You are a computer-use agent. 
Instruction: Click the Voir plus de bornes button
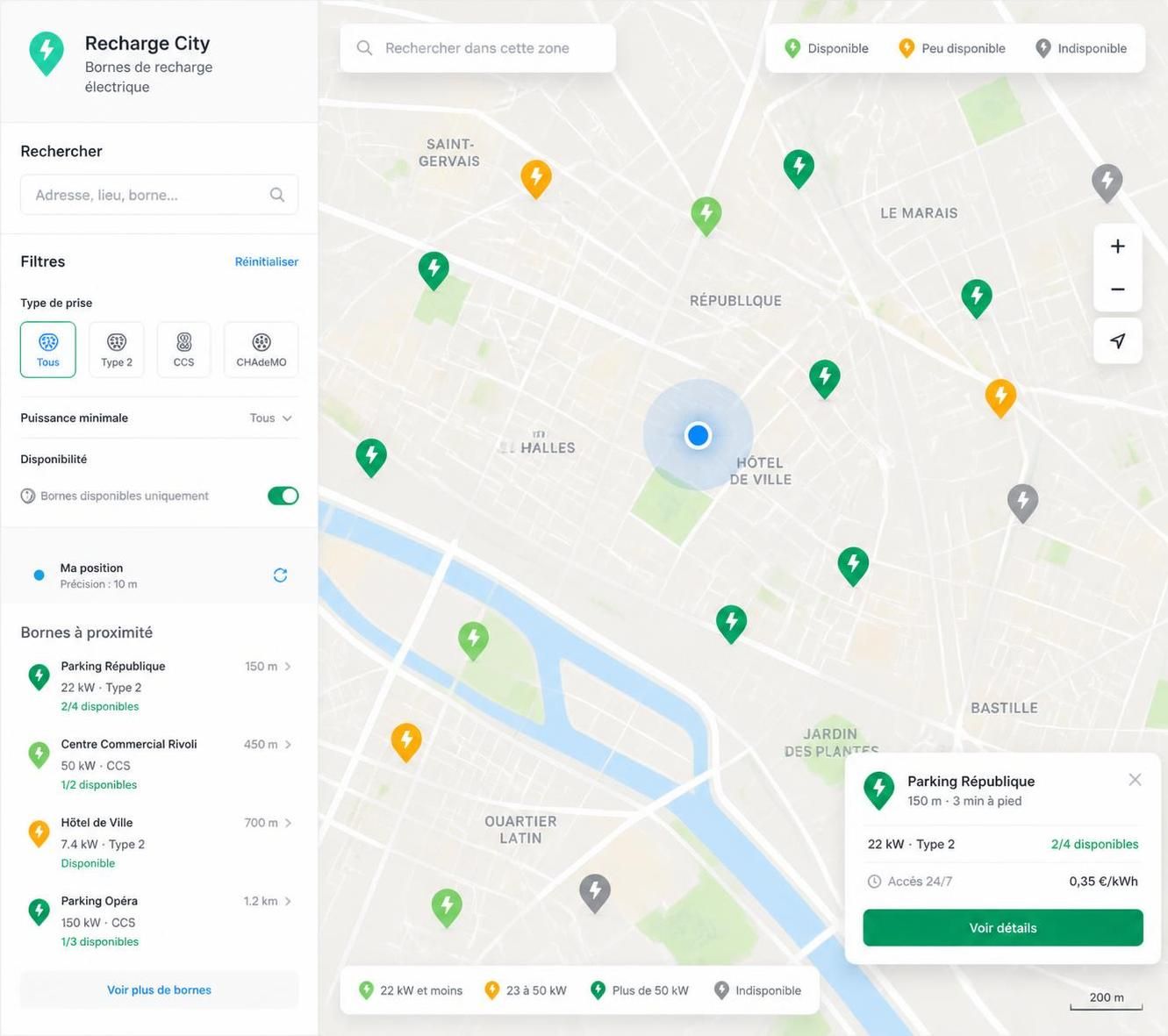159,990
